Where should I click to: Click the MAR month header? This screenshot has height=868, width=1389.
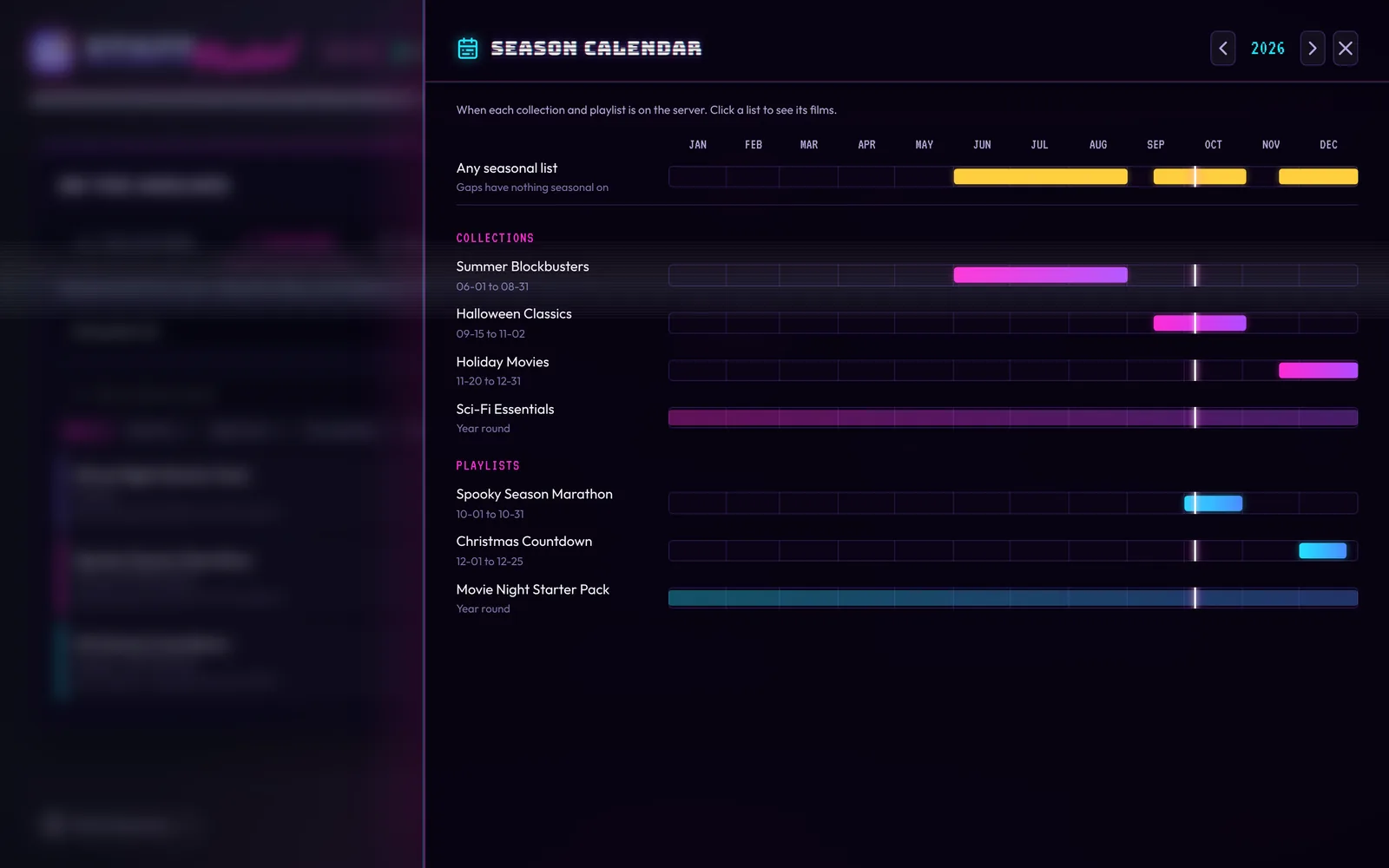[808, 145]
